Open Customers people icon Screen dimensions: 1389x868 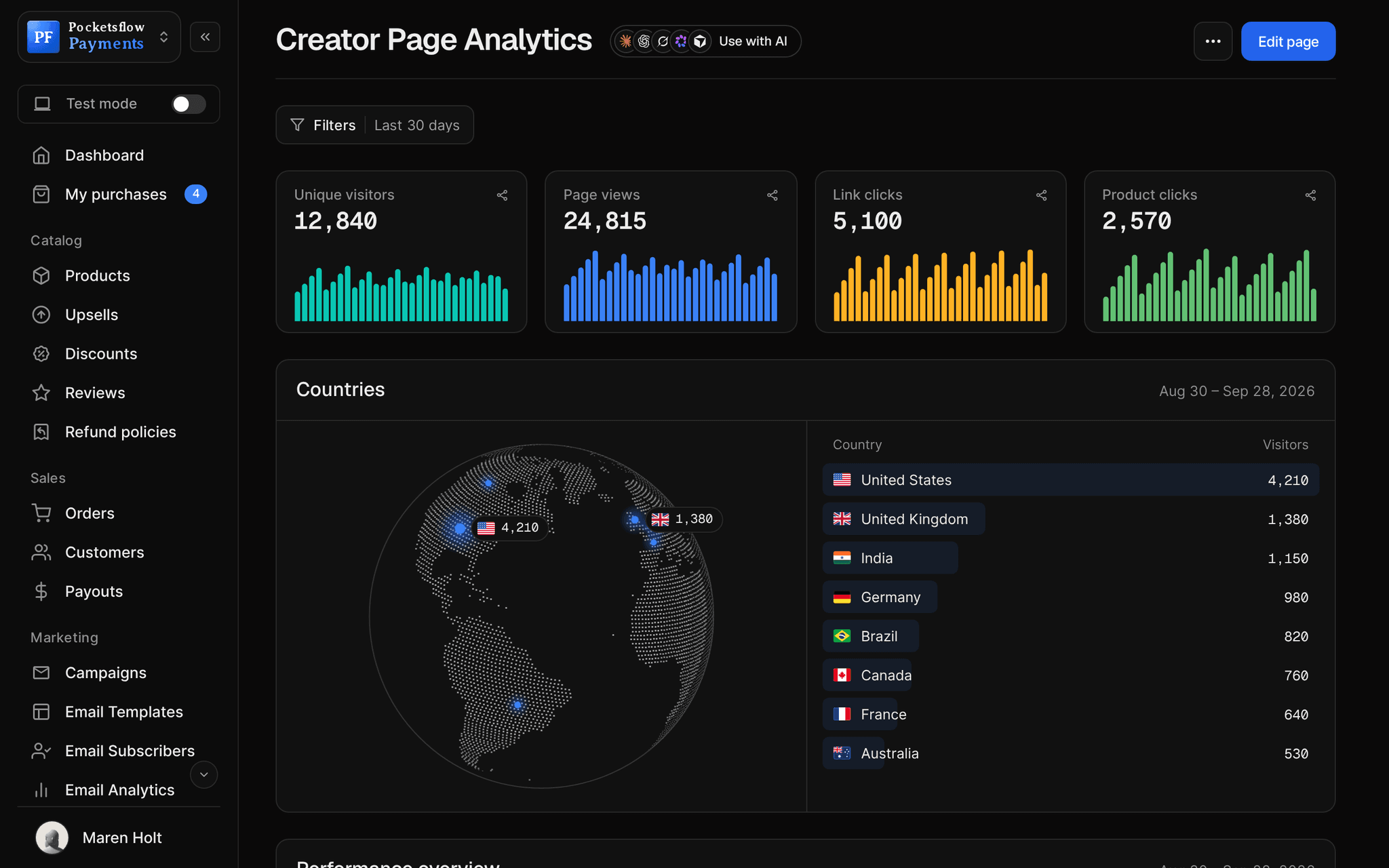[41, 553]
